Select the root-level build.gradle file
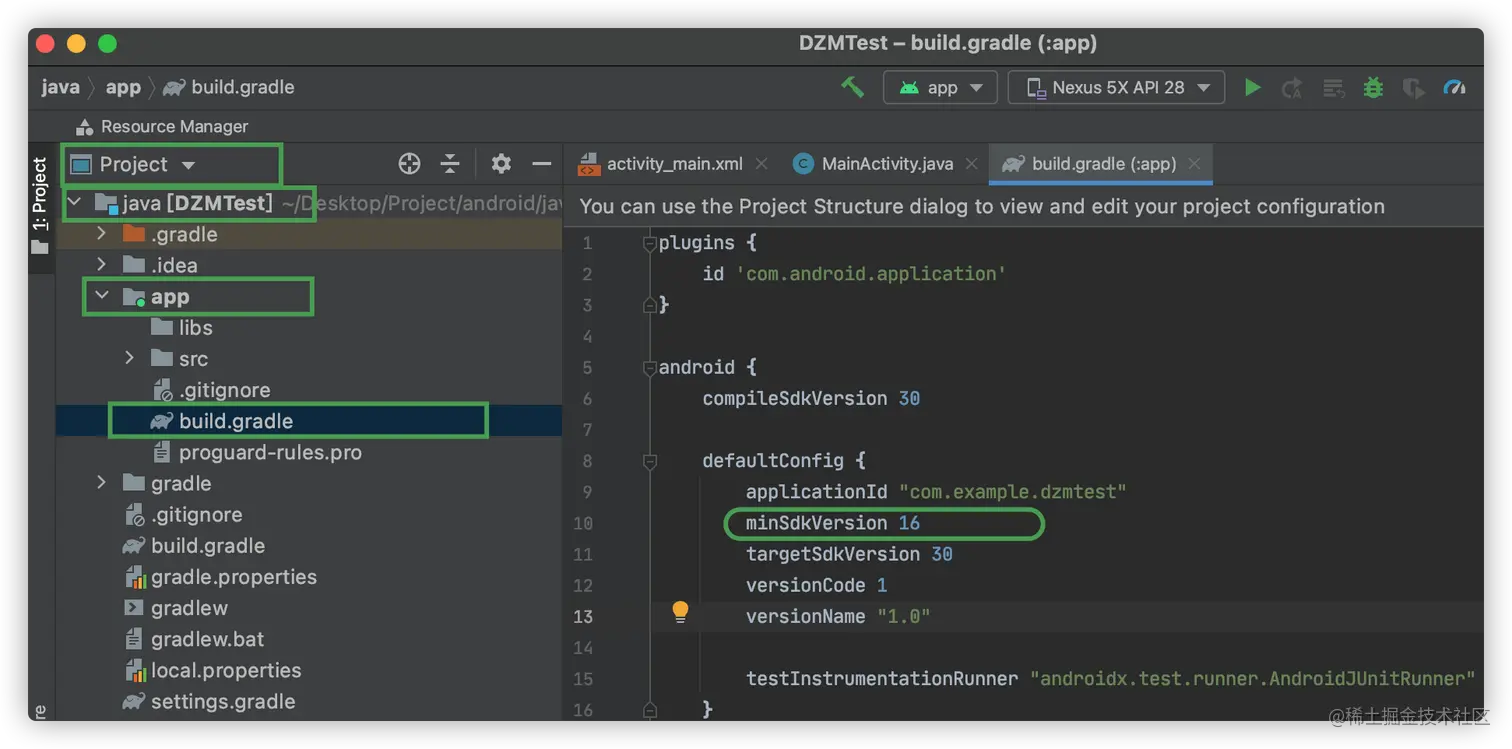Screen dimensions: 1512x749 pyautogui.click(x=194, y=545)
